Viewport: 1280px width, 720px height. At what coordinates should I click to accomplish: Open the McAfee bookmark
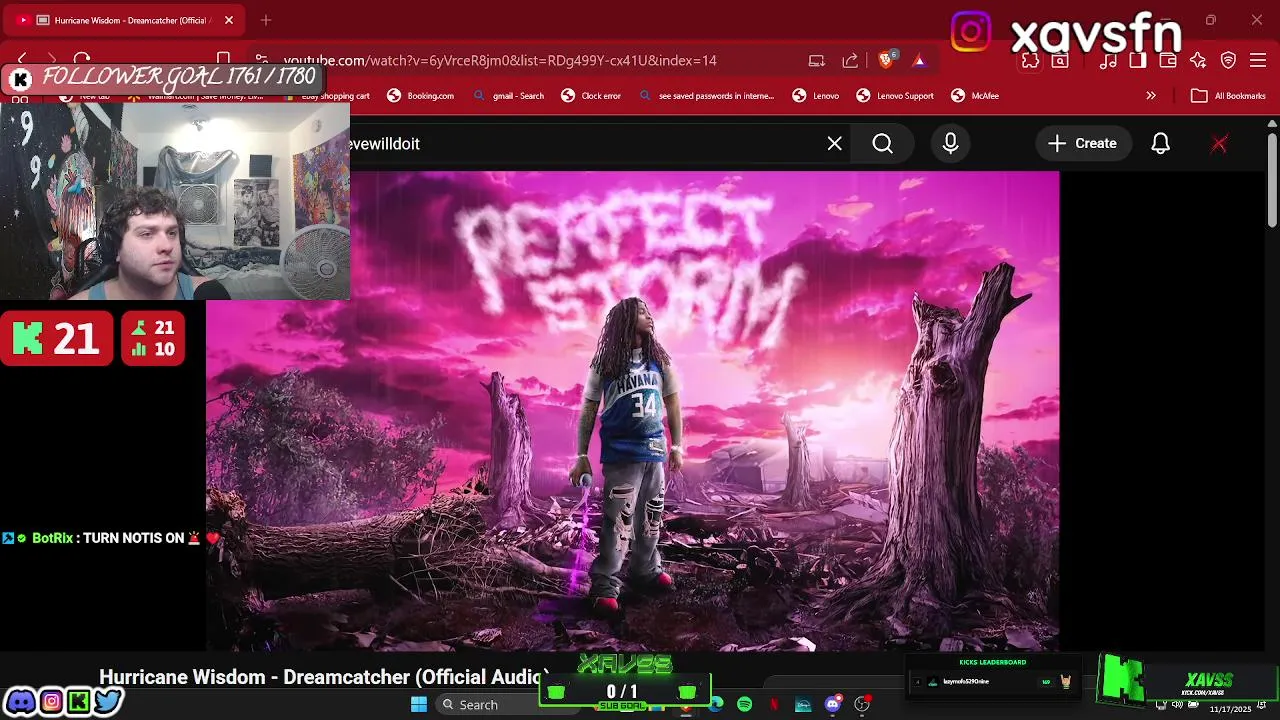coord(975,96)
